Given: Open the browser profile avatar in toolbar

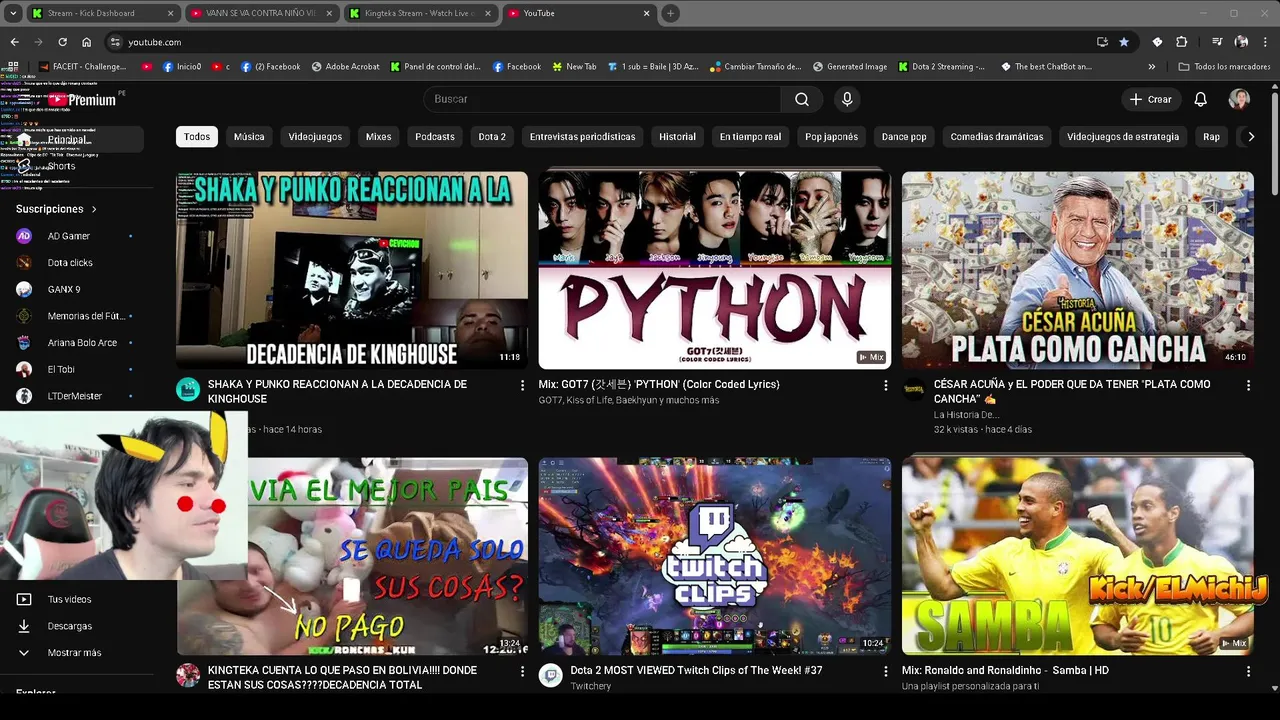Looking at the screenshot, I should (x=1241, y=42).
